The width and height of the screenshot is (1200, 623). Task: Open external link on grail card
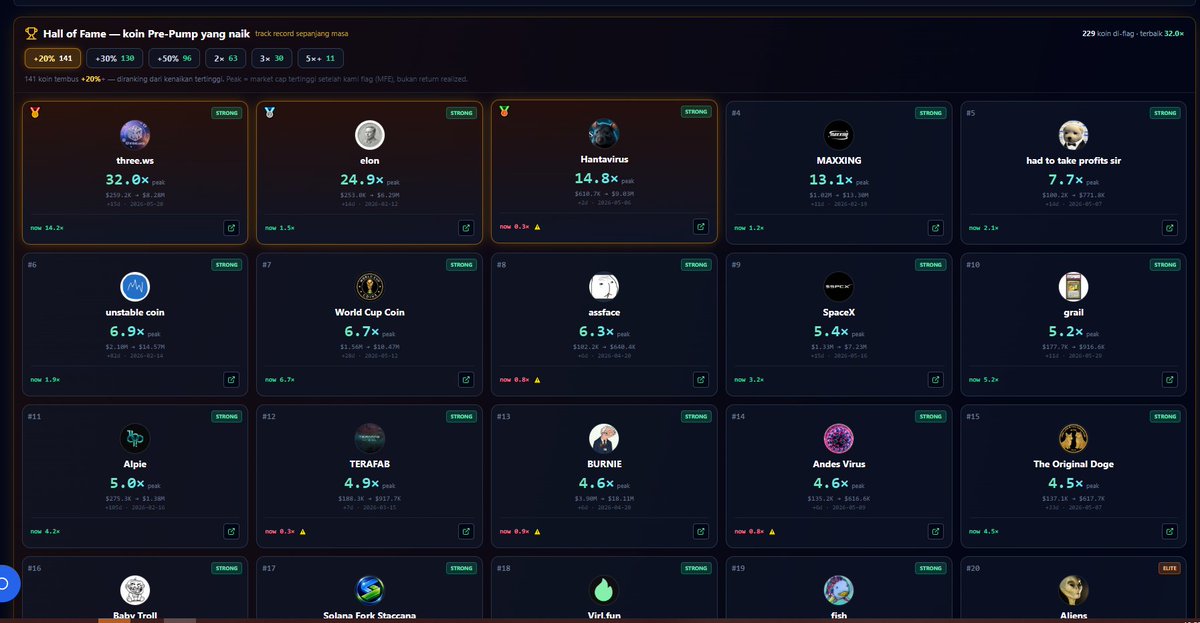pos(1170,379)
